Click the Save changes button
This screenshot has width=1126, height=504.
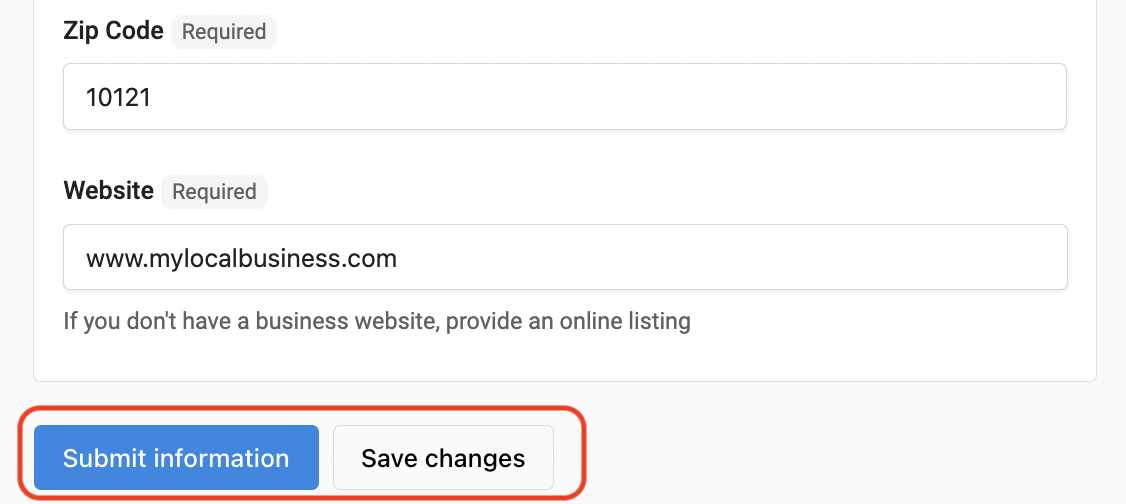click(443, 457)
